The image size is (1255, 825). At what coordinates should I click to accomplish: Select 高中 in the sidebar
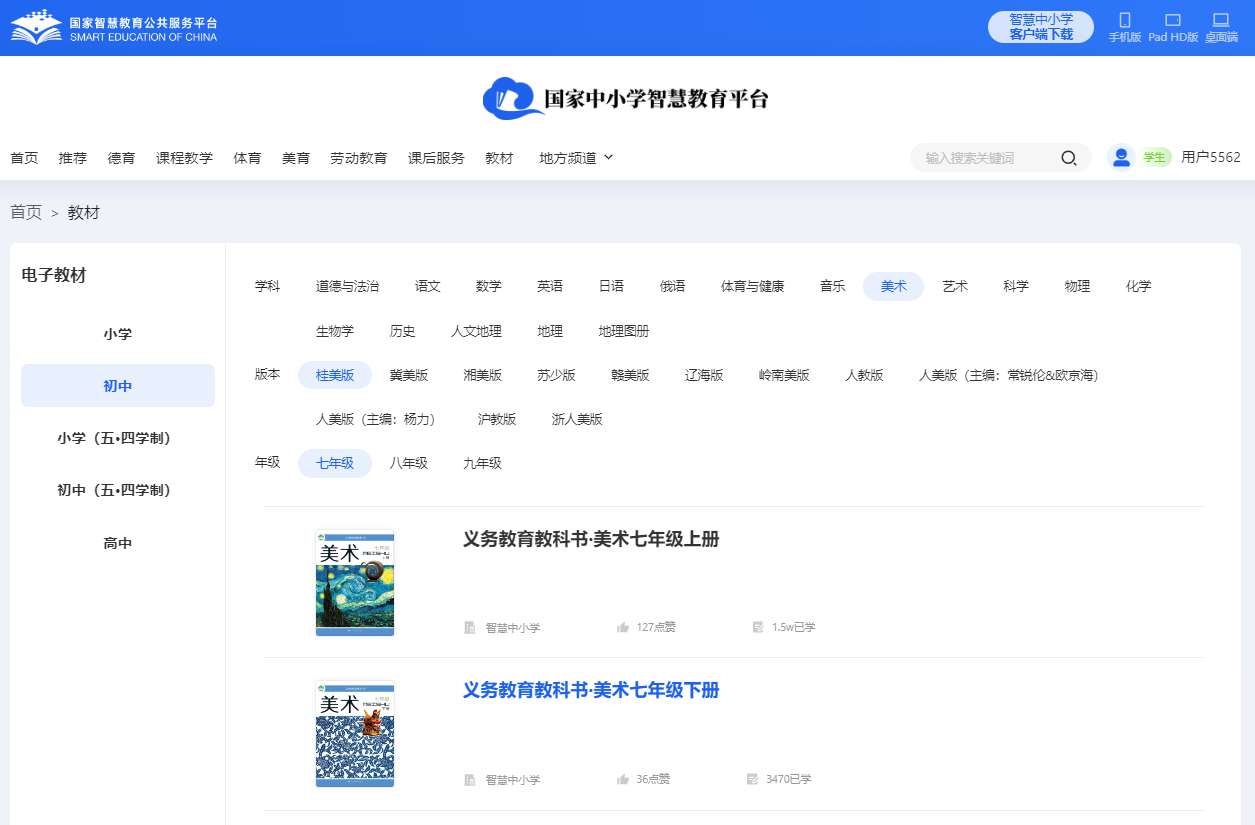(118, 543)
